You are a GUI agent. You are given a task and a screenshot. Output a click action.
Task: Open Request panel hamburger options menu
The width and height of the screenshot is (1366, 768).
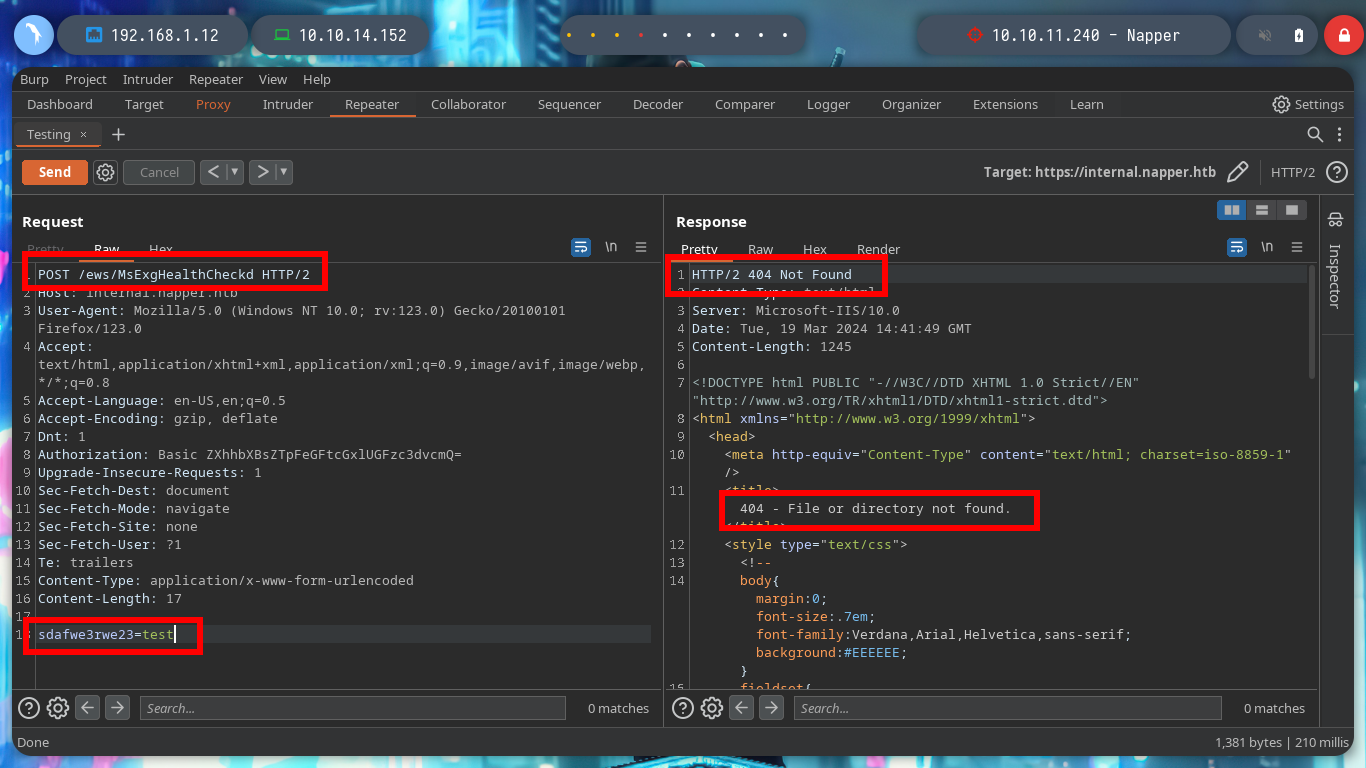(x=641, y=247)
